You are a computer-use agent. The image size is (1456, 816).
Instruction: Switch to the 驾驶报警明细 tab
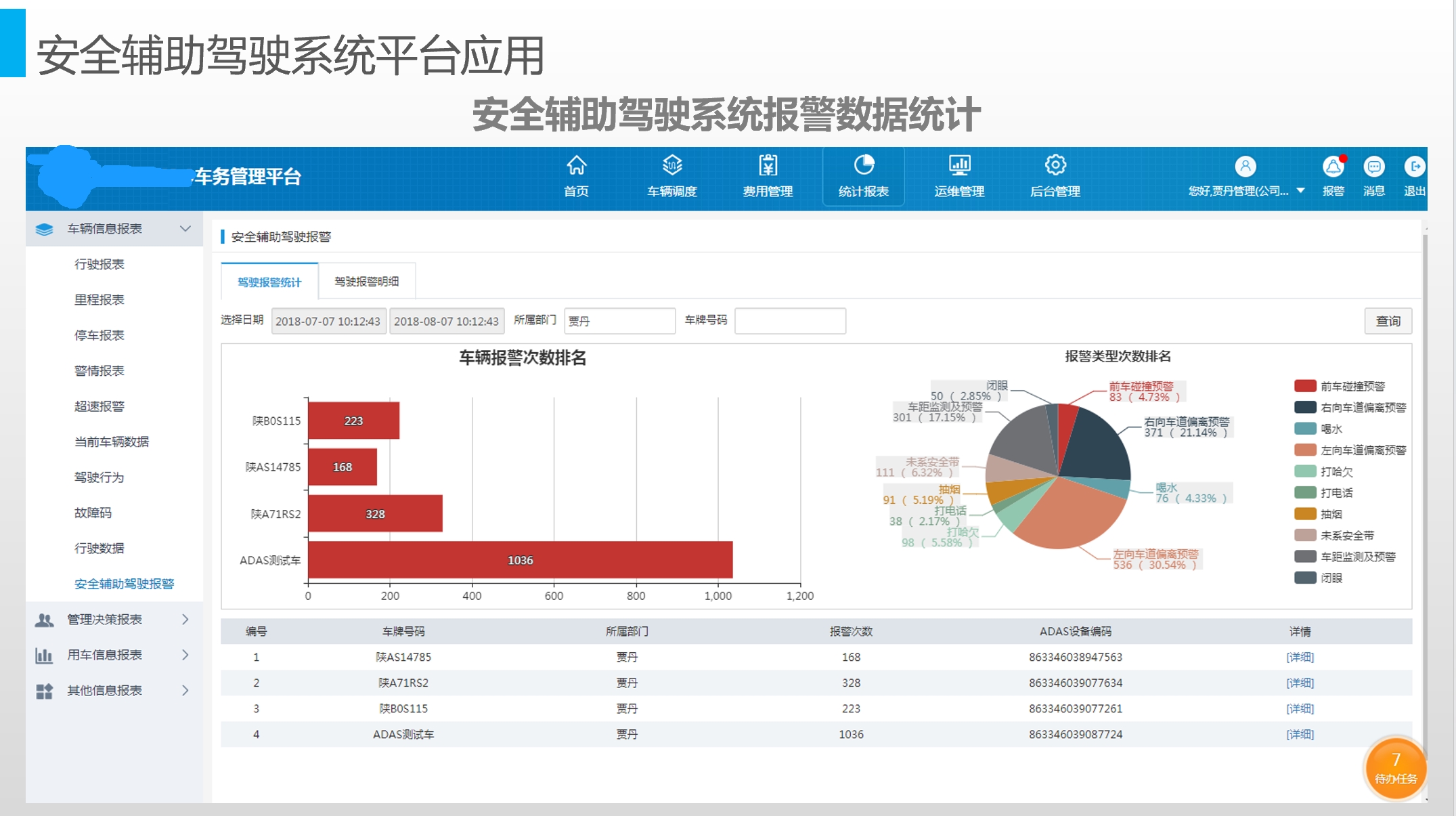[x=366, y=282]
